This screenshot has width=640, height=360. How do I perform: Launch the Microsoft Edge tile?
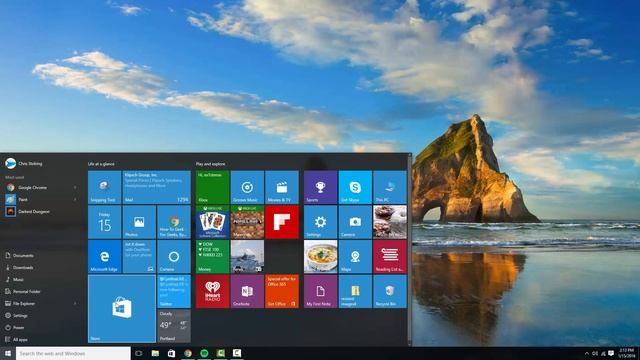pyautogui.click(x=104, y=257)
